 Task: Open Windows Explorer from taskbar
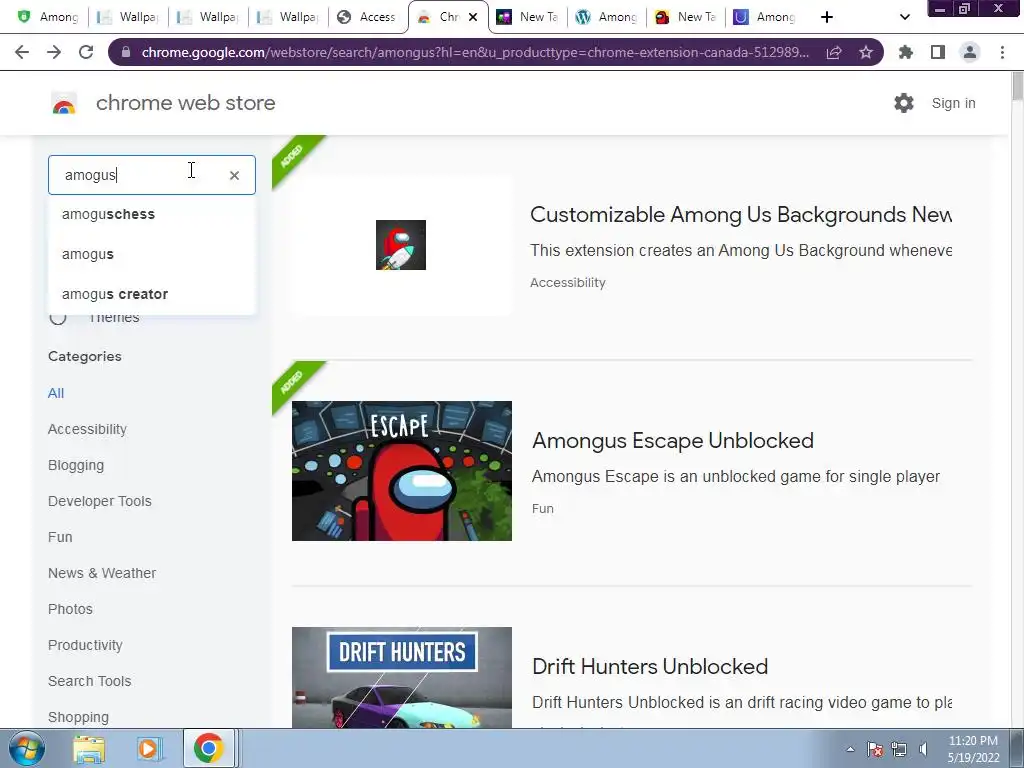click(x=89, y=749)
